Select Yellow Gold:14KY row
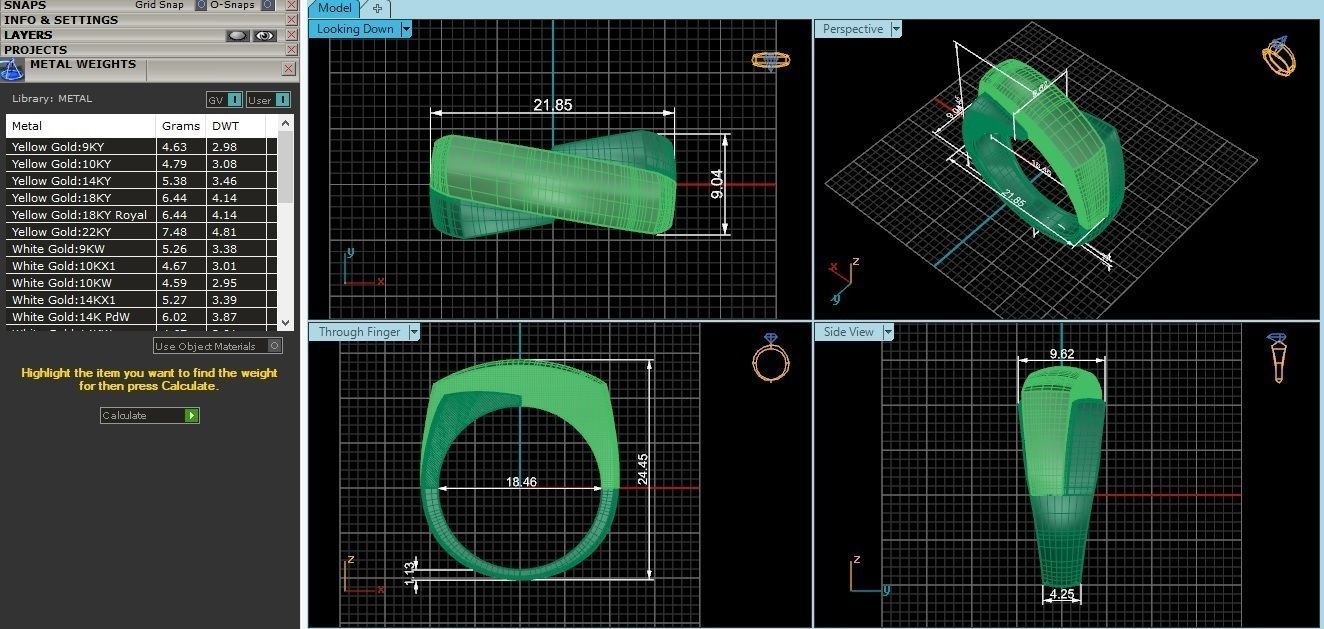This screenshot has height=629, width=1324. (141, 181)
